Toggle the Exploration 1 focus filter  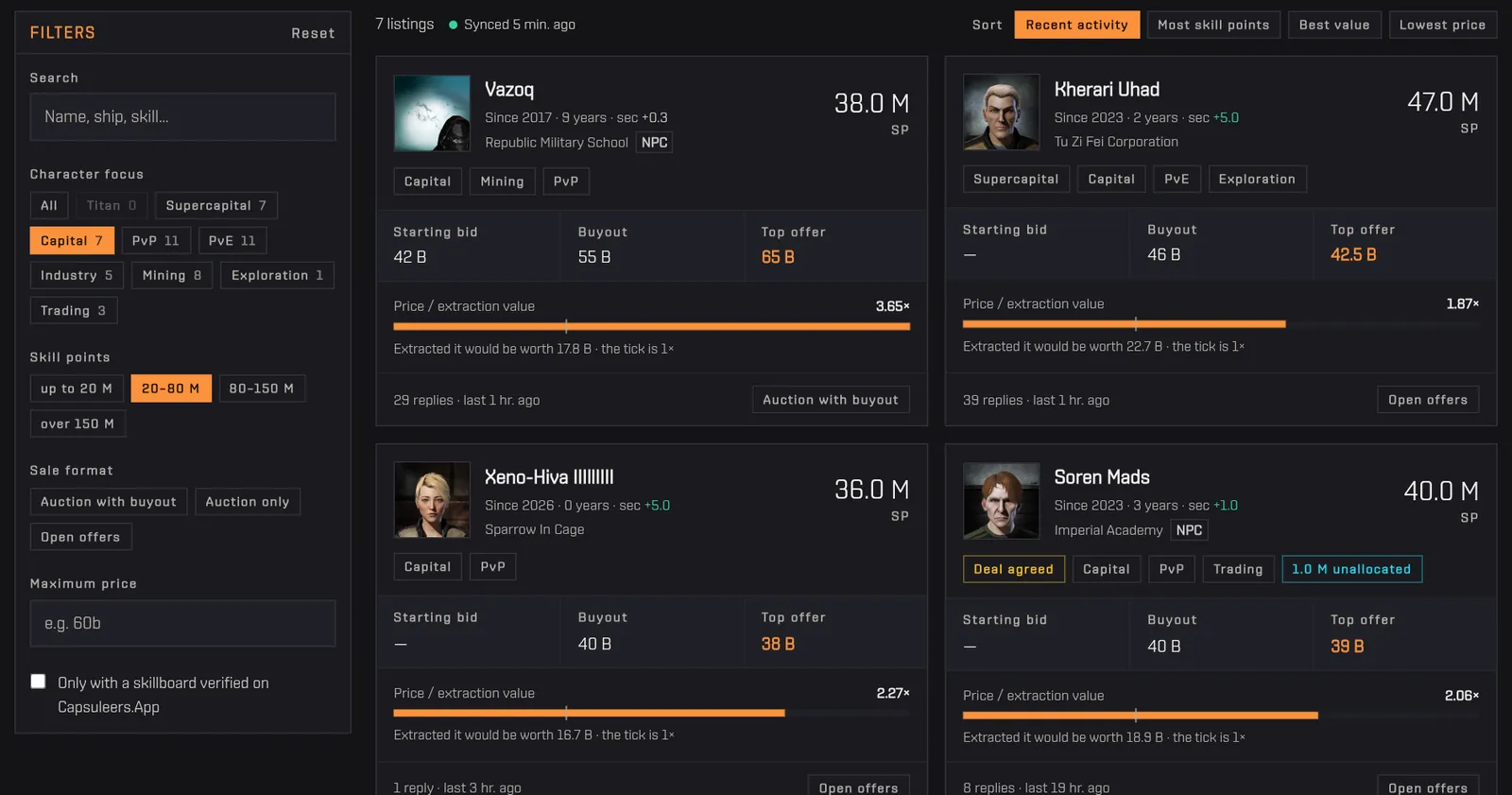click(278, 276)
